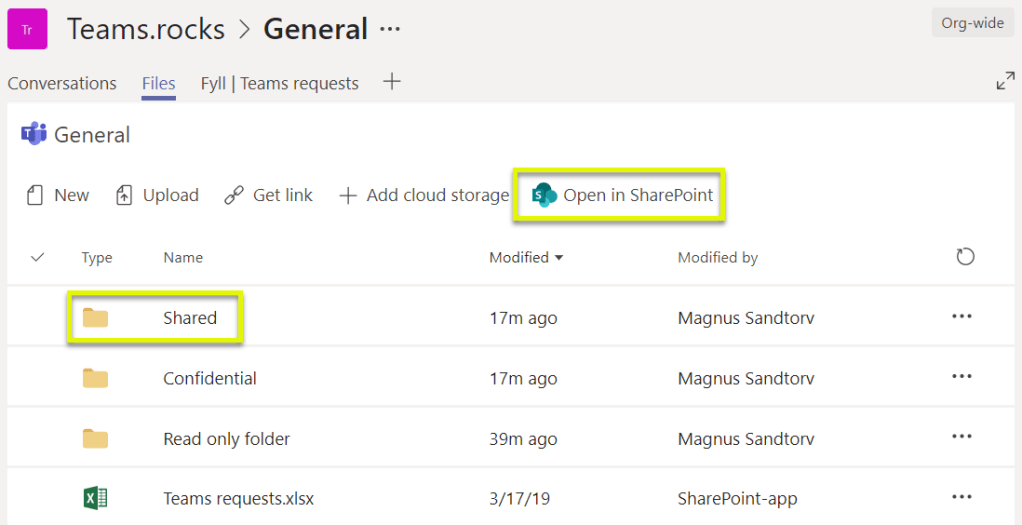The height and width of the screenshot is (525, 1022).
Task: Open the Shared folder icon
Action: [x=95, y=318]
